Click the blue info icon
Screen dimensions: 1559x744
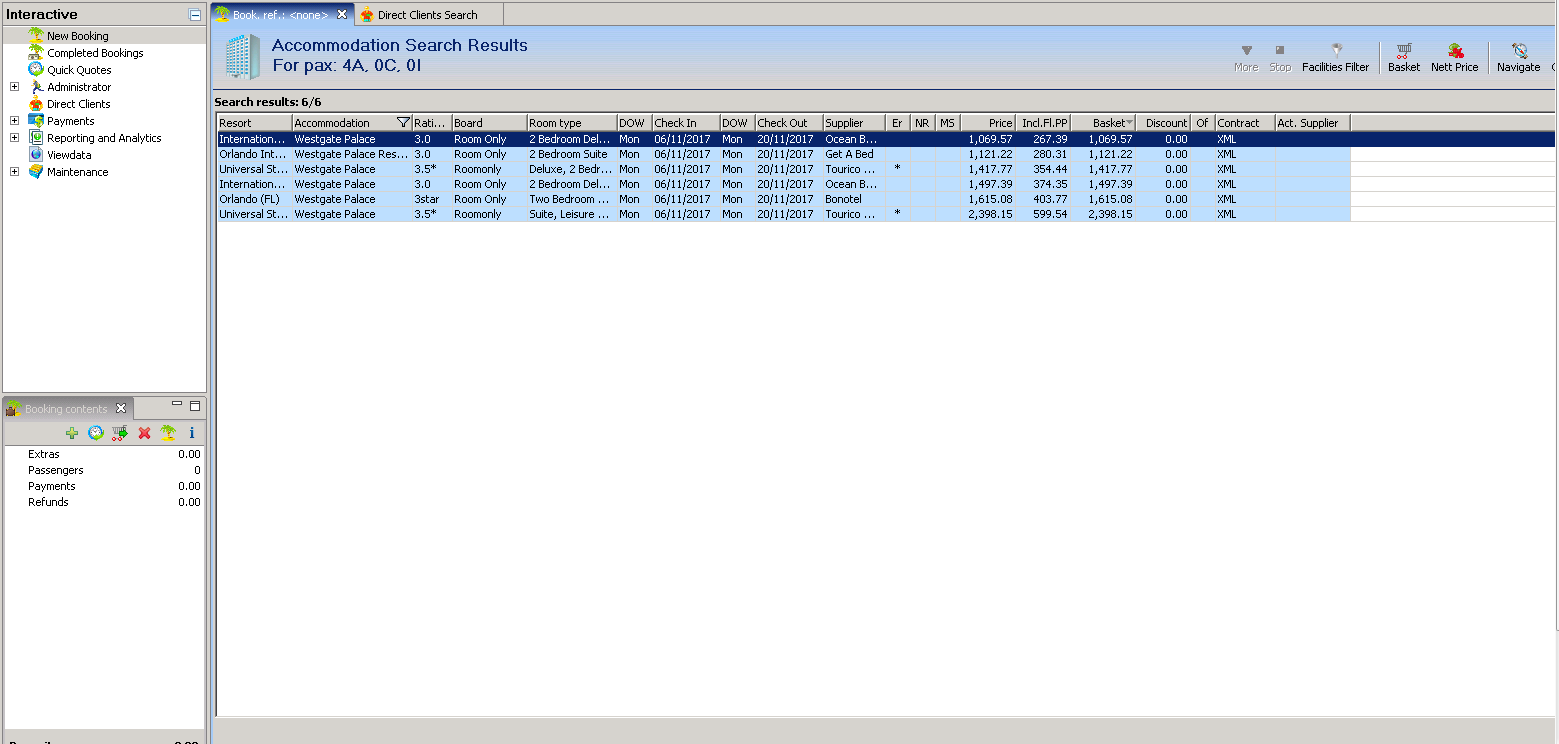click(192, 433)
